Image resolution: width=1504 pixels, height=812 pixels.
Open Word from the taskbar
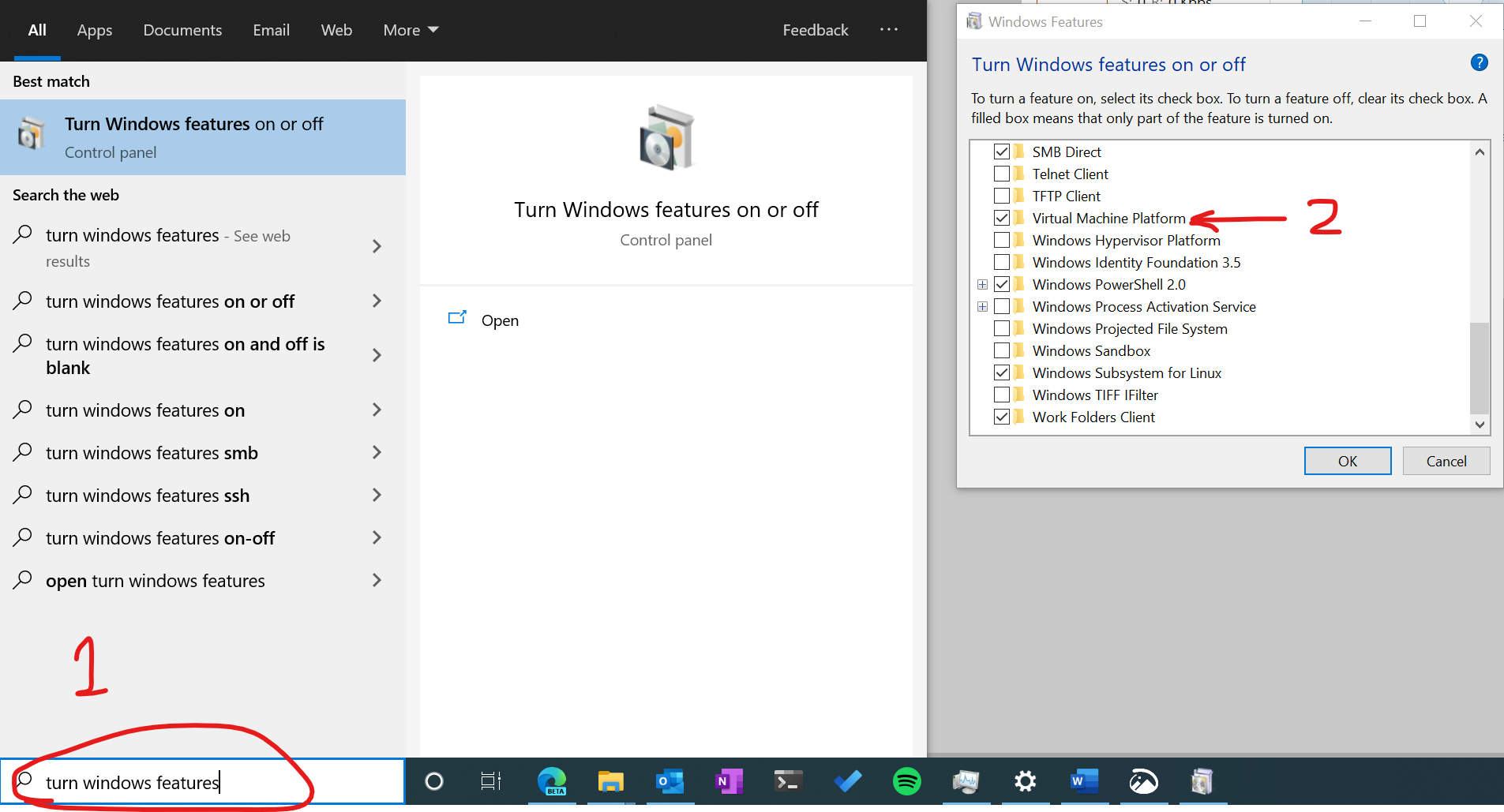pos(1084,782)
